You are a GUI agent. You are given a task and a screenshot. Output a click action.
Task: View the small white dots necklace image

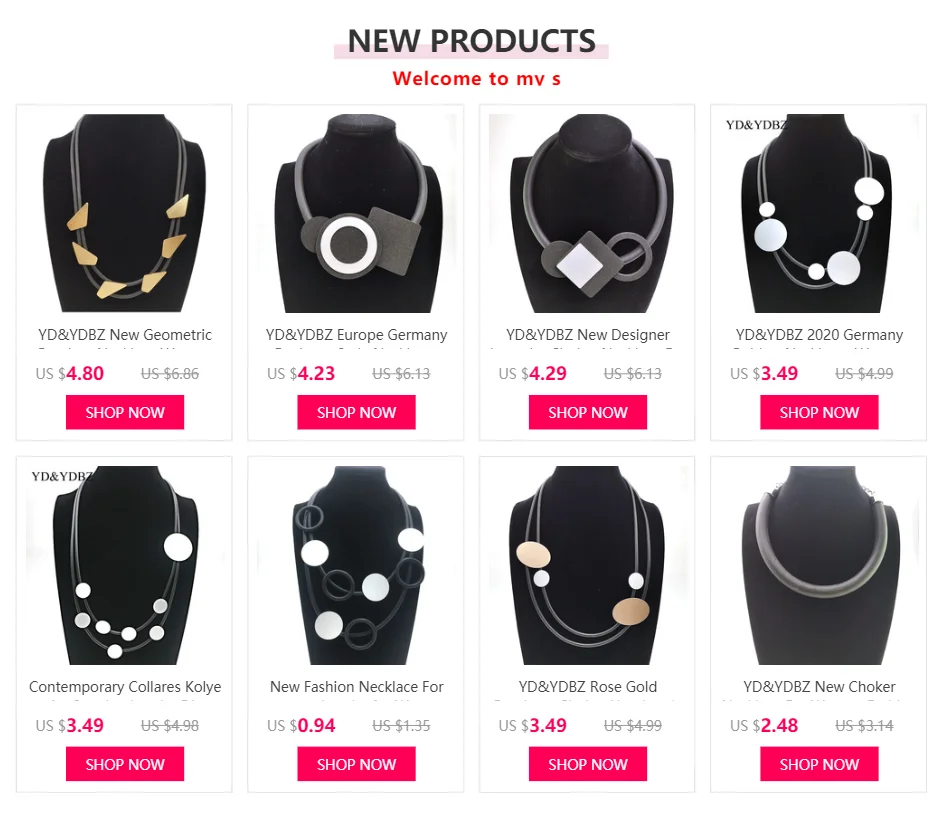(x=124, y=565)
